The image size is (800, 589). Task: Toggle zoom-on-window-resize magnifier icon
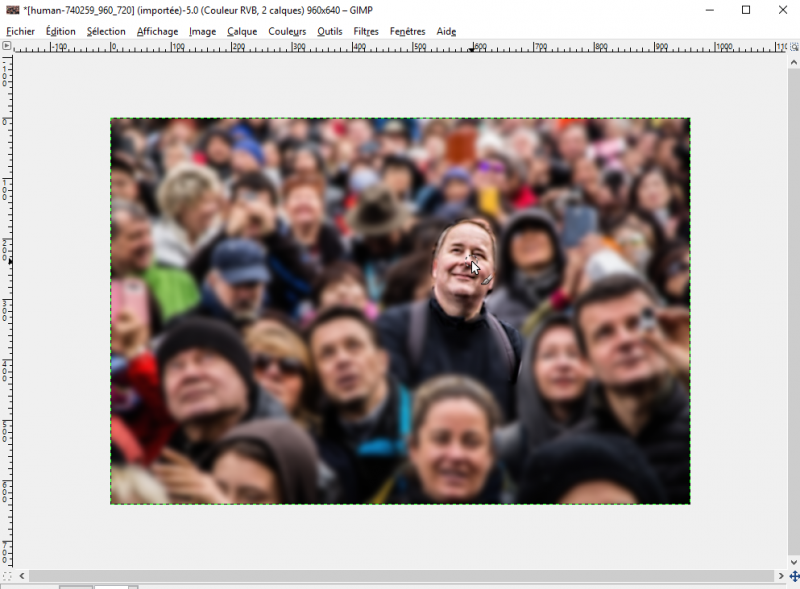794,46
